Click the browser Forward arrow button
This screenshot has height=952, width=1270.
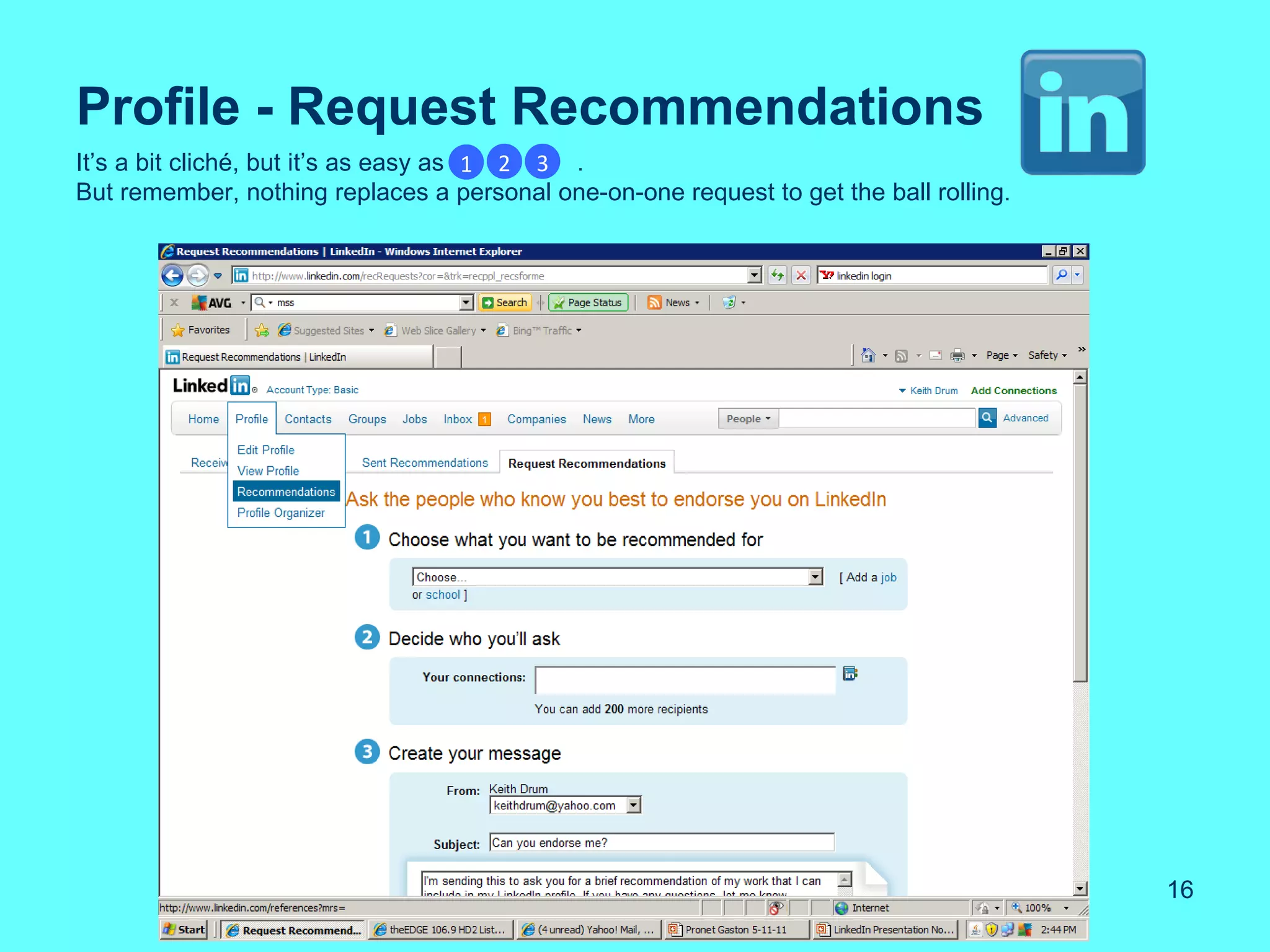198,275
